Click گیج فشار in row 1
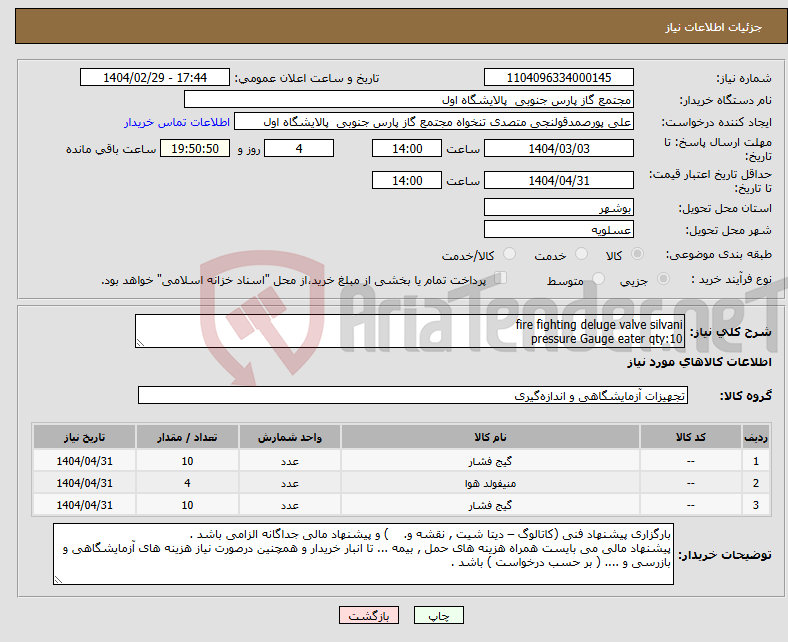Screen dimensions: 788x642 tap(490, 461)
